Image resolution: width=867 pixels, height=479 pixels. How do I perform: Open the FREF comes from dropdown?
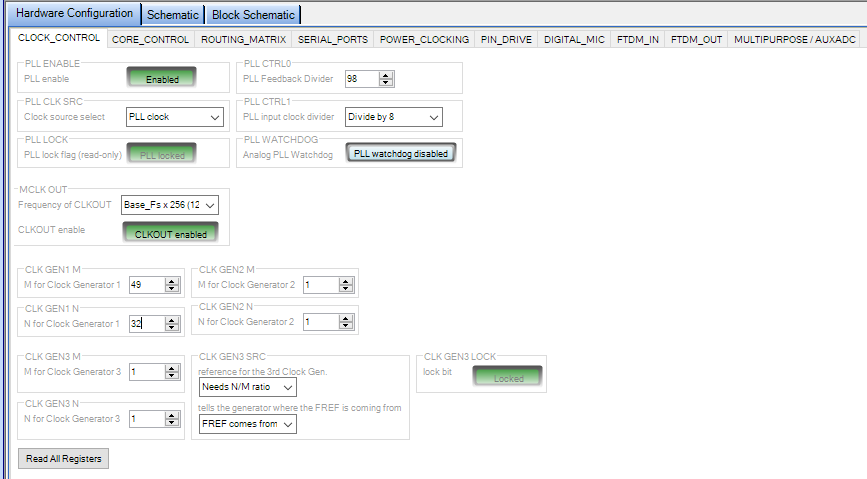click(x=248, y=424)
